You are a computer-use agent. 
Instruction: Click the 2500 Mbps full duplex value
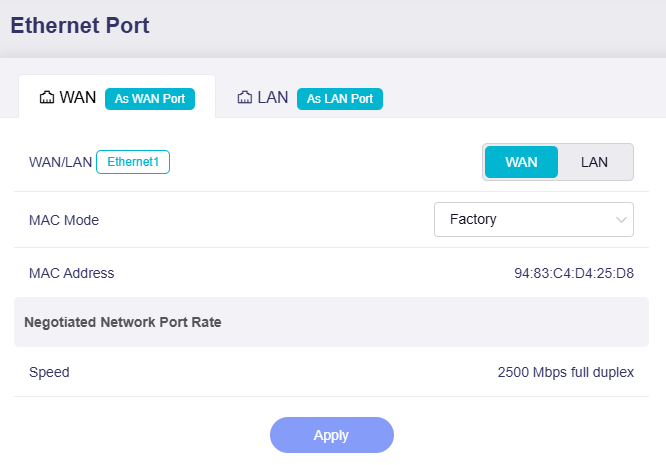tap(566, 372)
